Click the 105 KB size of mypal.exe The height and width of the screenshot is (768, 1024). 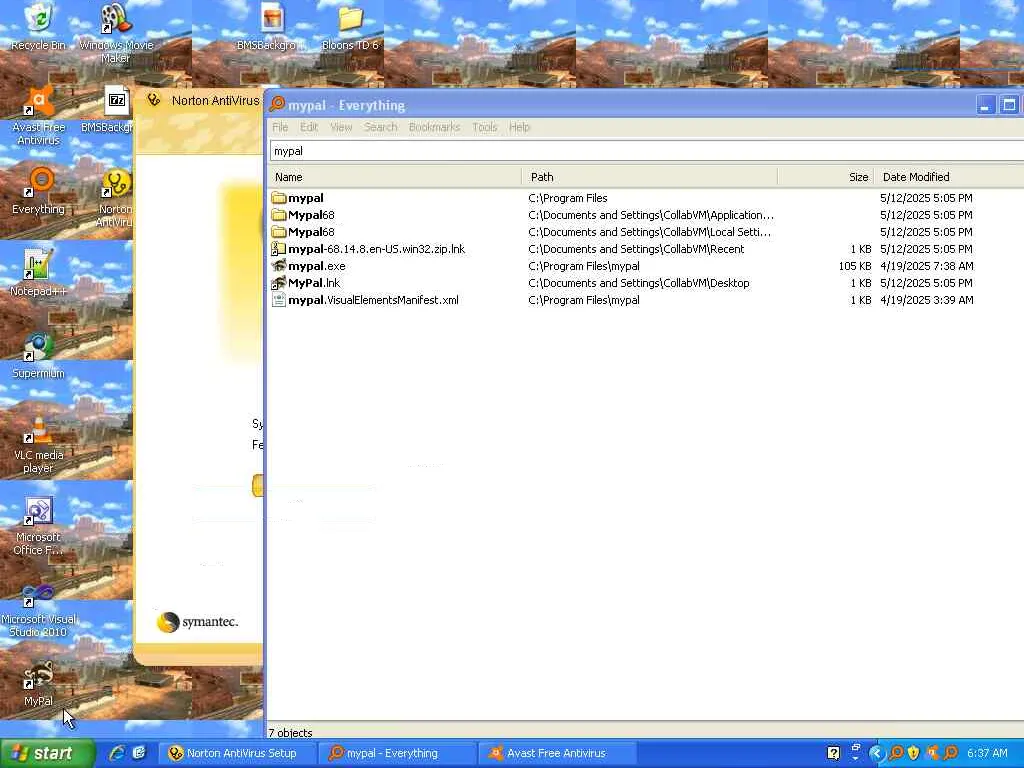(855, 266)
